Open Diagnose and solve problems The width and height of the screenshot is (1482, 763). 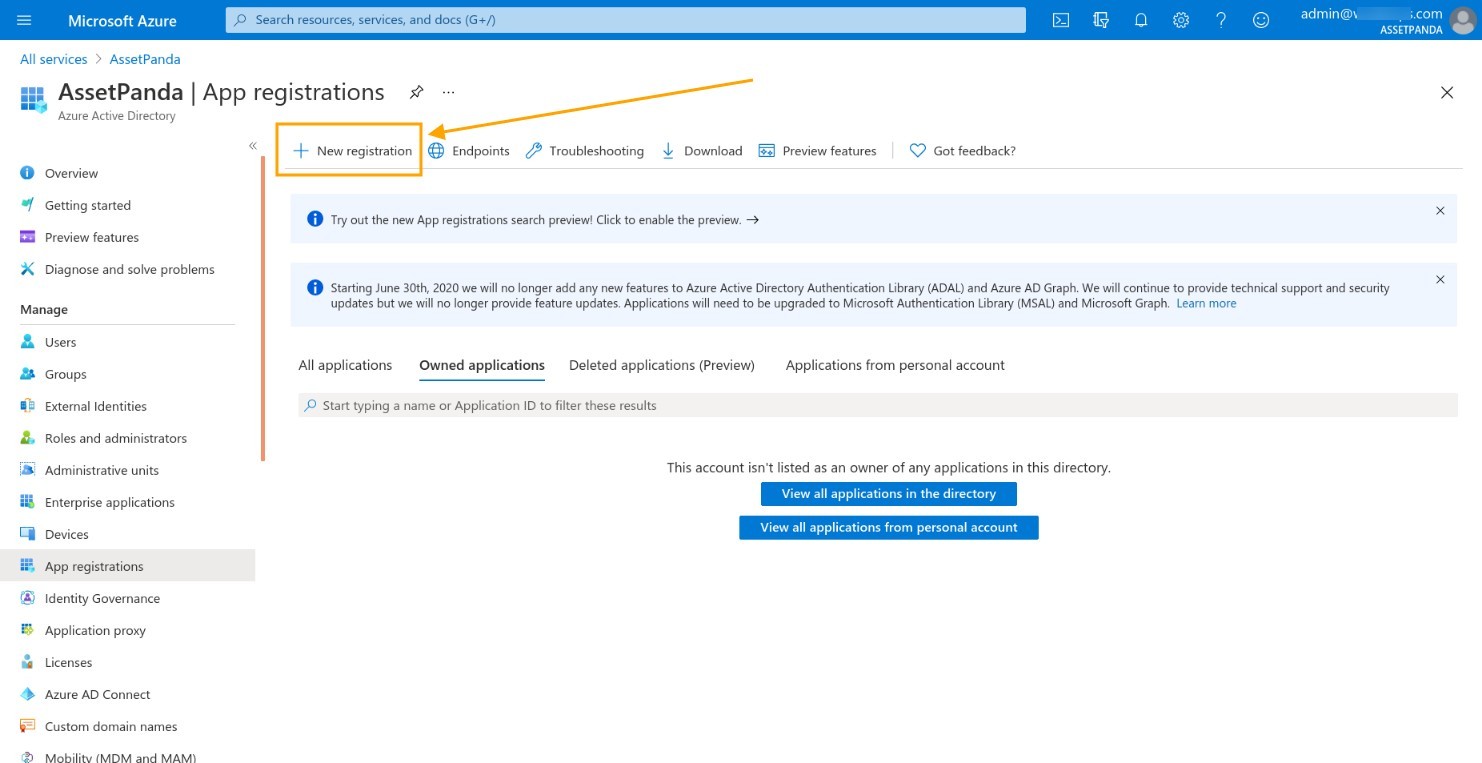130,269
